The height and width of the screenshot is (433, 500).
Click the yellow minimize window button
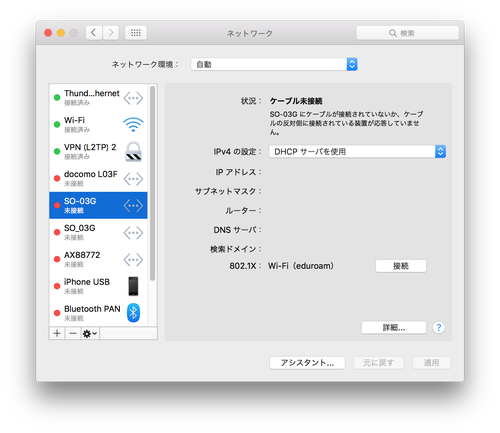(x=61, y=33)
